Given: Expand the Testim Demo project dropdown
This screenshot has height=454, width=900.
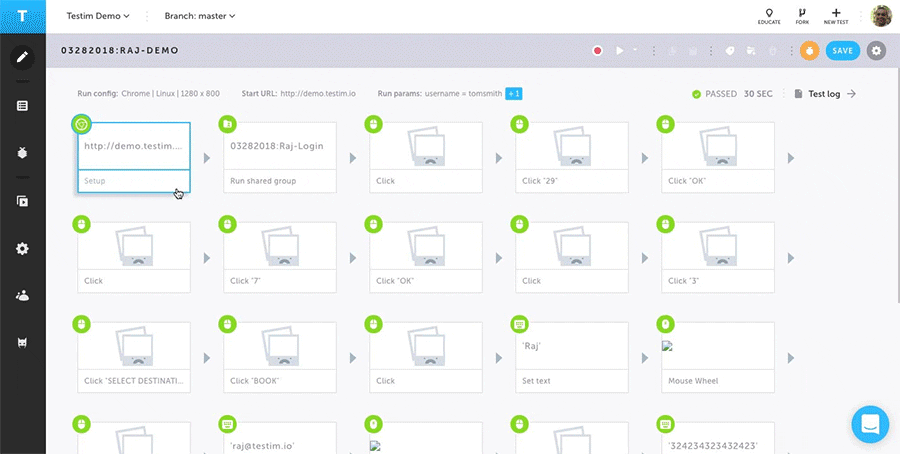Looking at the screenshot, I should 98,16.
